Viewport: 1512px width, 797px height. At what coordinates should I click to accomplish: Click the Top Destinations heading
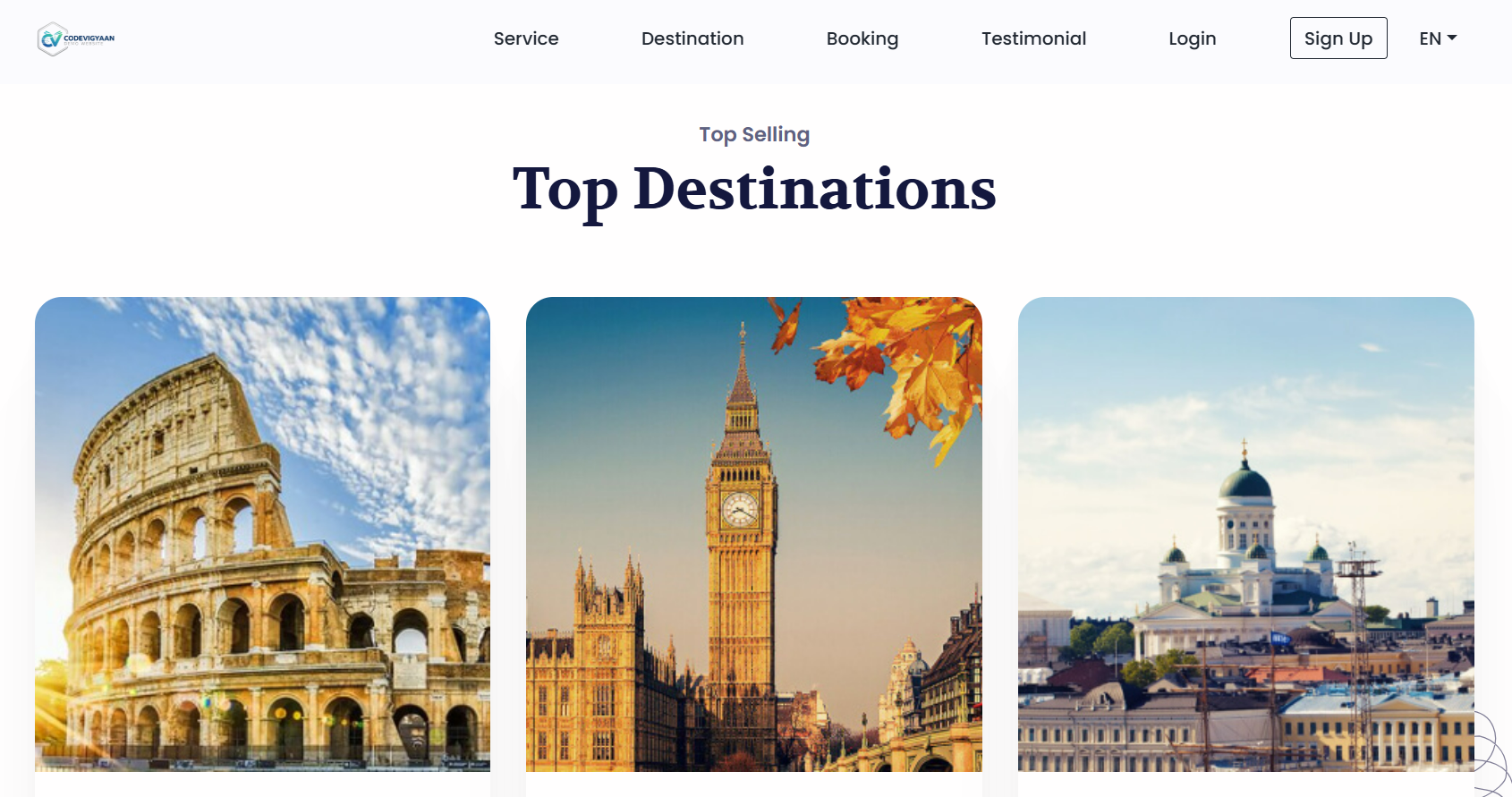click(754, 190)
